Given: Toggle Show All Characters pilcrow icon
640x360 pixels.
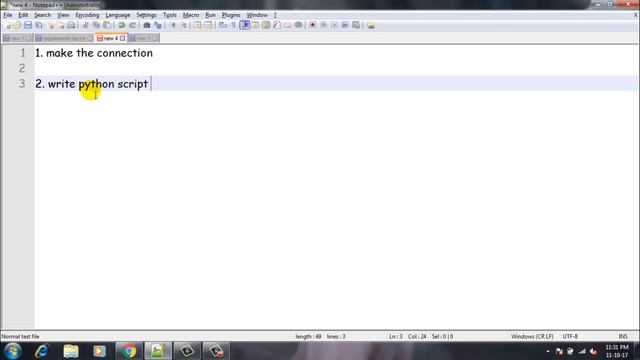Looking at the screenshot, I should pos(233,25).
